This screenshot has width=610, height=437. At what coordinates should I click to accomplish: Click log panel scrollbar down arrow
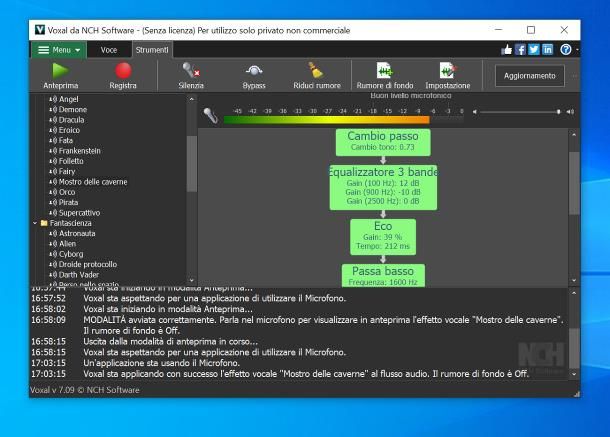[574, 374]
